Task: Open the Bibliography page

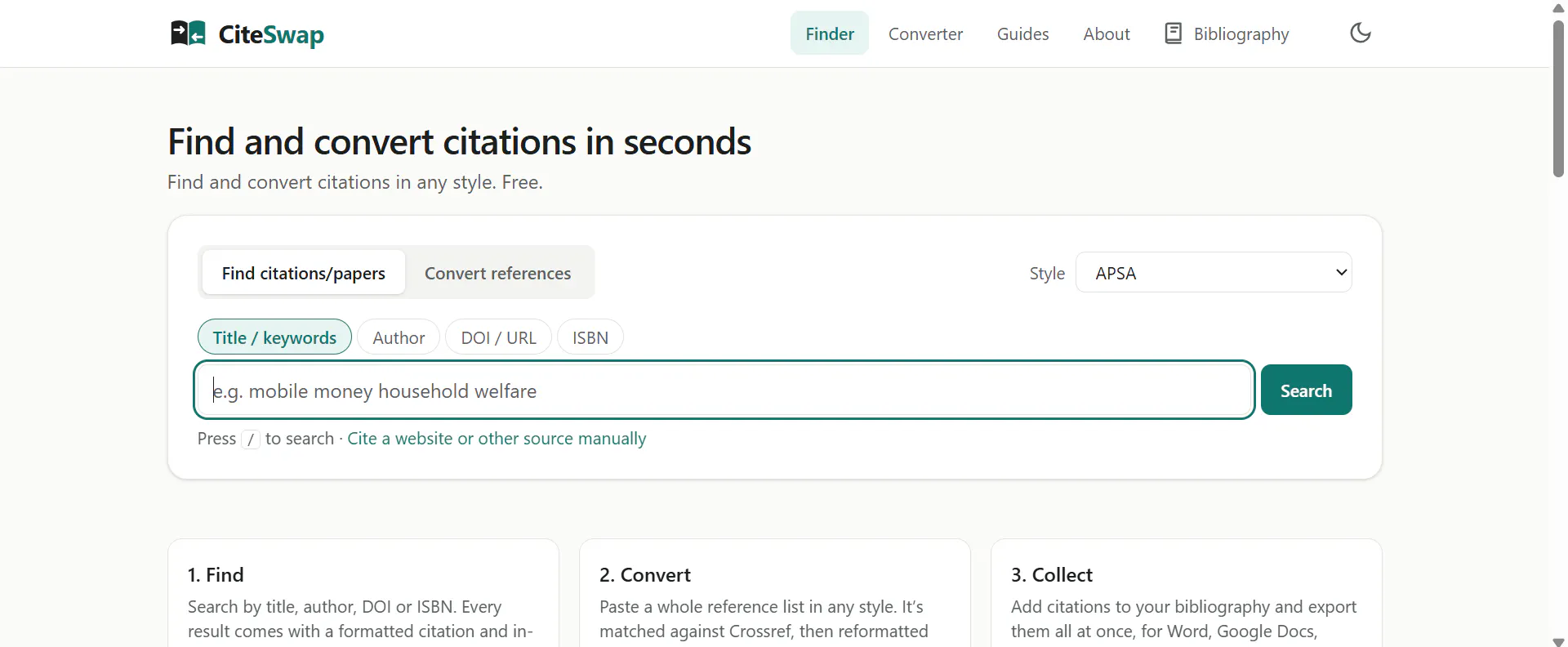Action: tap(1227, 33)
